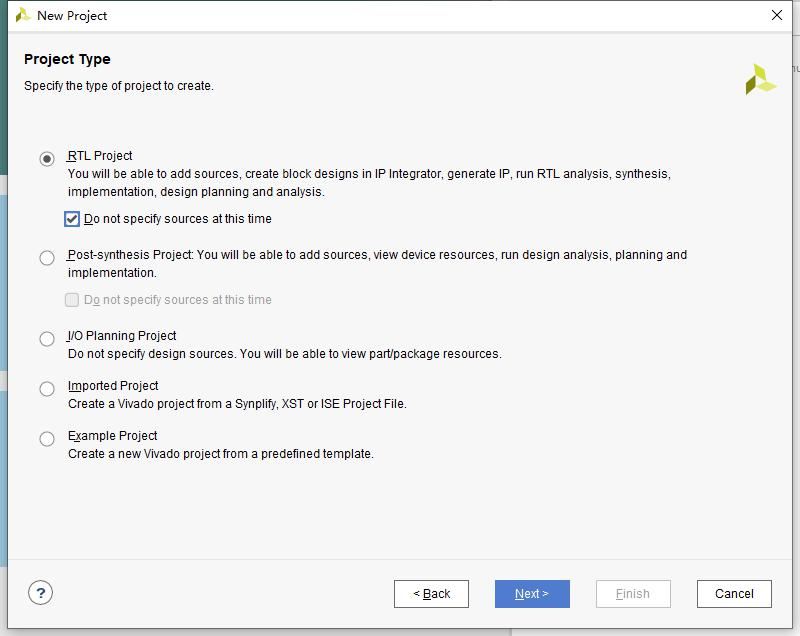The height and width of the screenshot is (636, 800).
Task: Click the Example Project label text
Action: click(112, 436)
